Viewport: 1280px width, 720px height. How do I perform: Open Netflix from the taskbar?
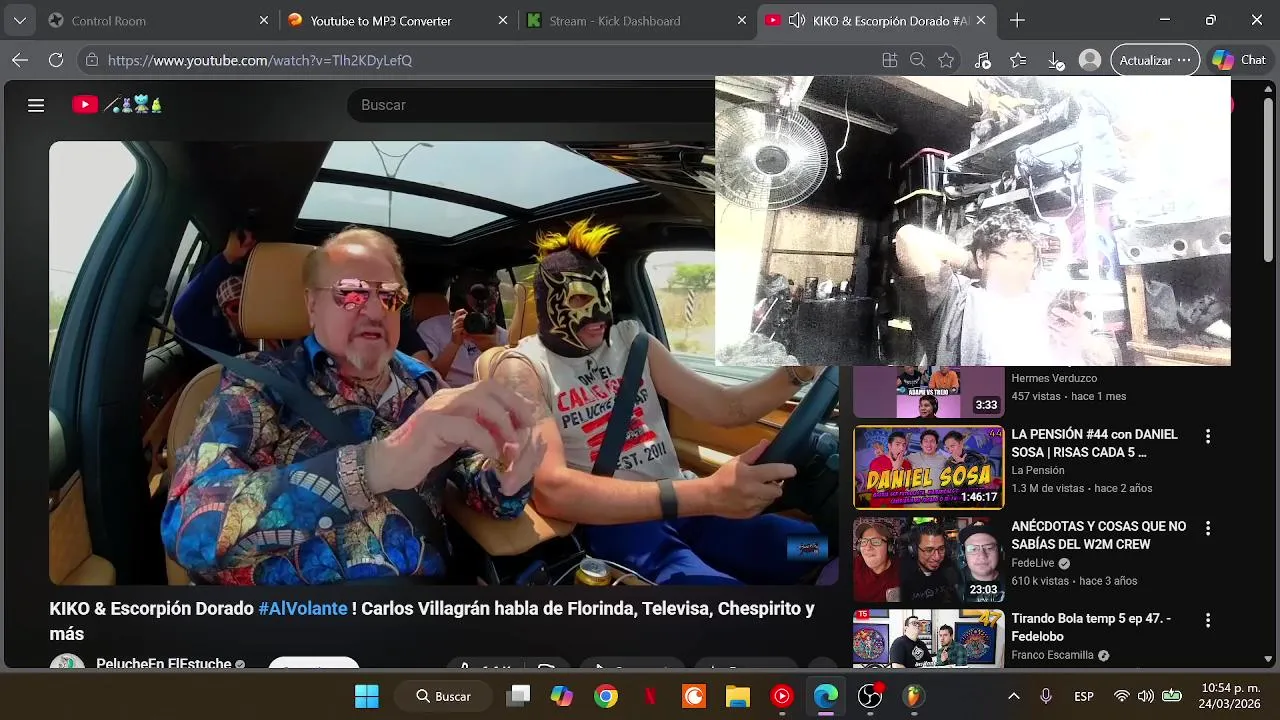coord(650,696)
